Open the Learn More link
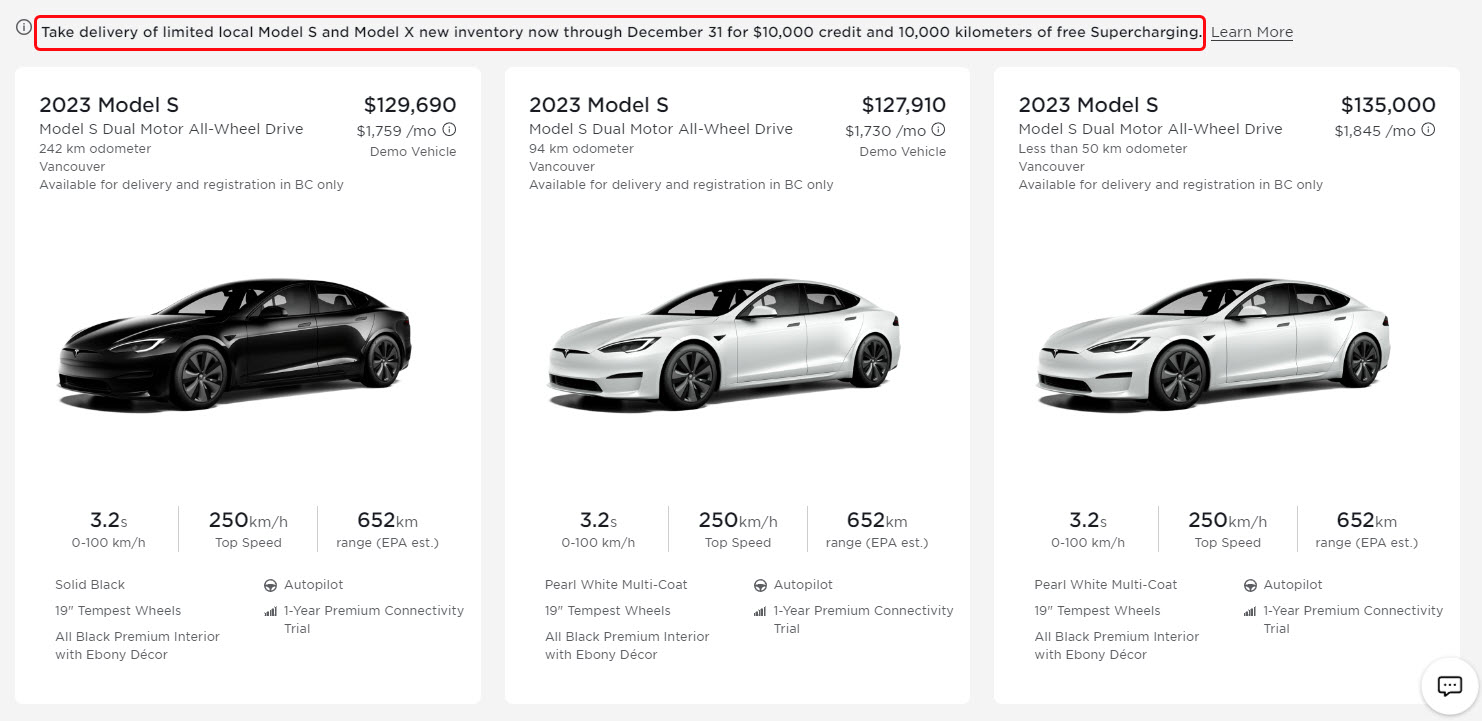 pos(1251,32)
